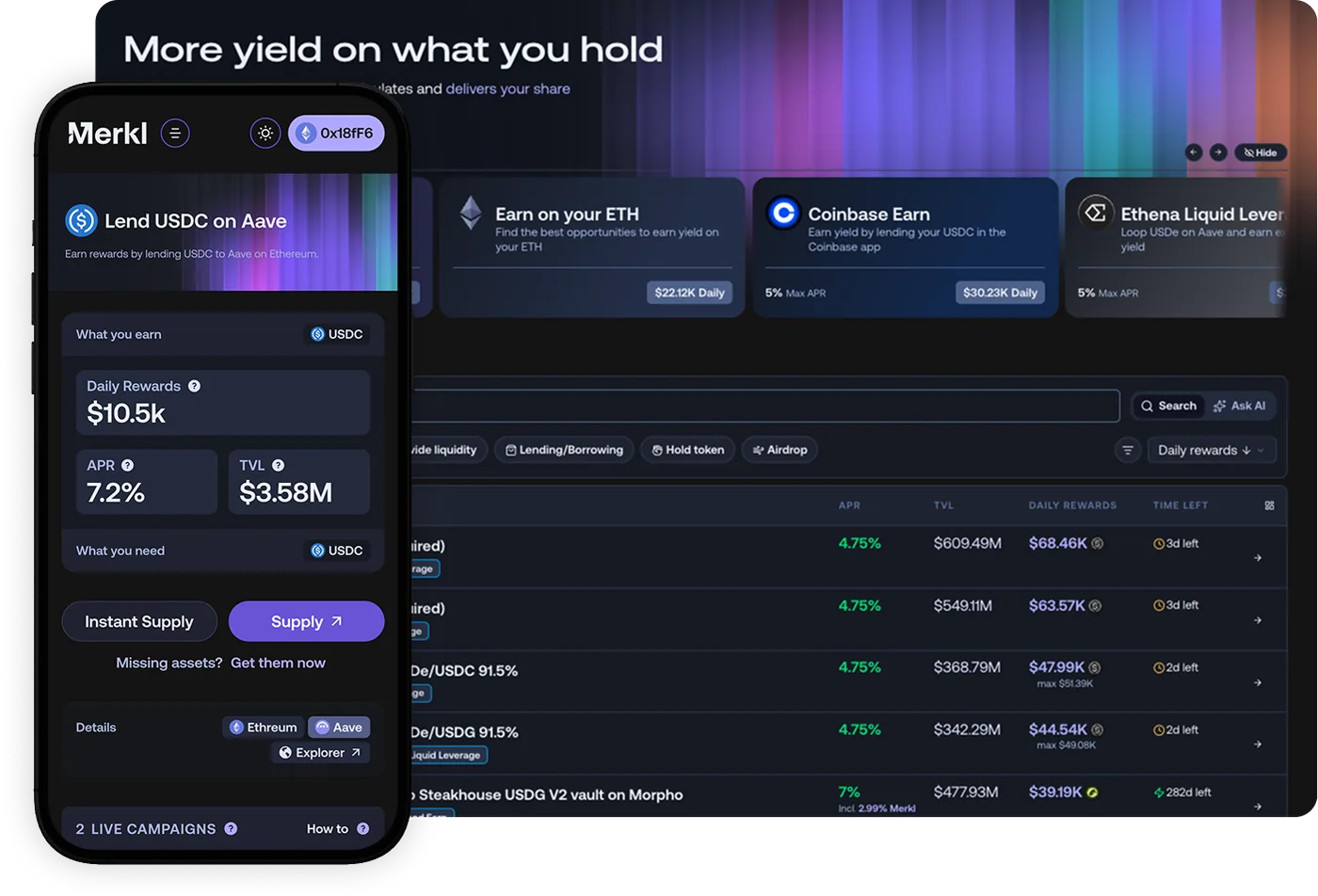Click the USDC tag beside What you earn
The image size is (1318, 896).
(337, 334)
